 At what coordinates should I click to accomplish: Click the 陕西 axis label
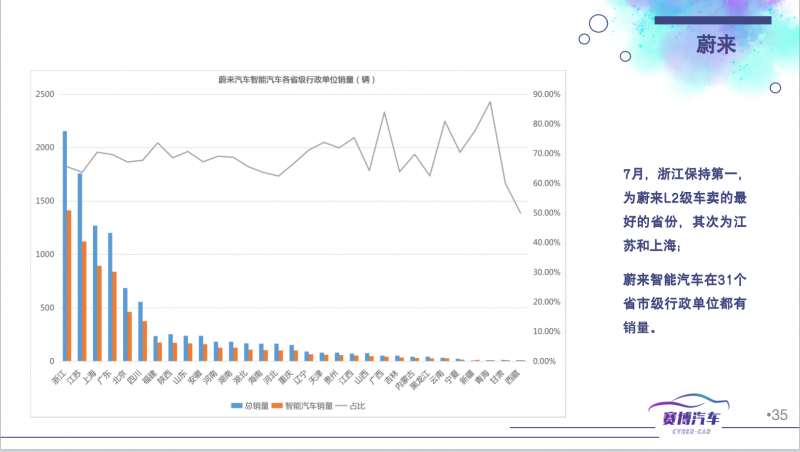pos(165,376)
